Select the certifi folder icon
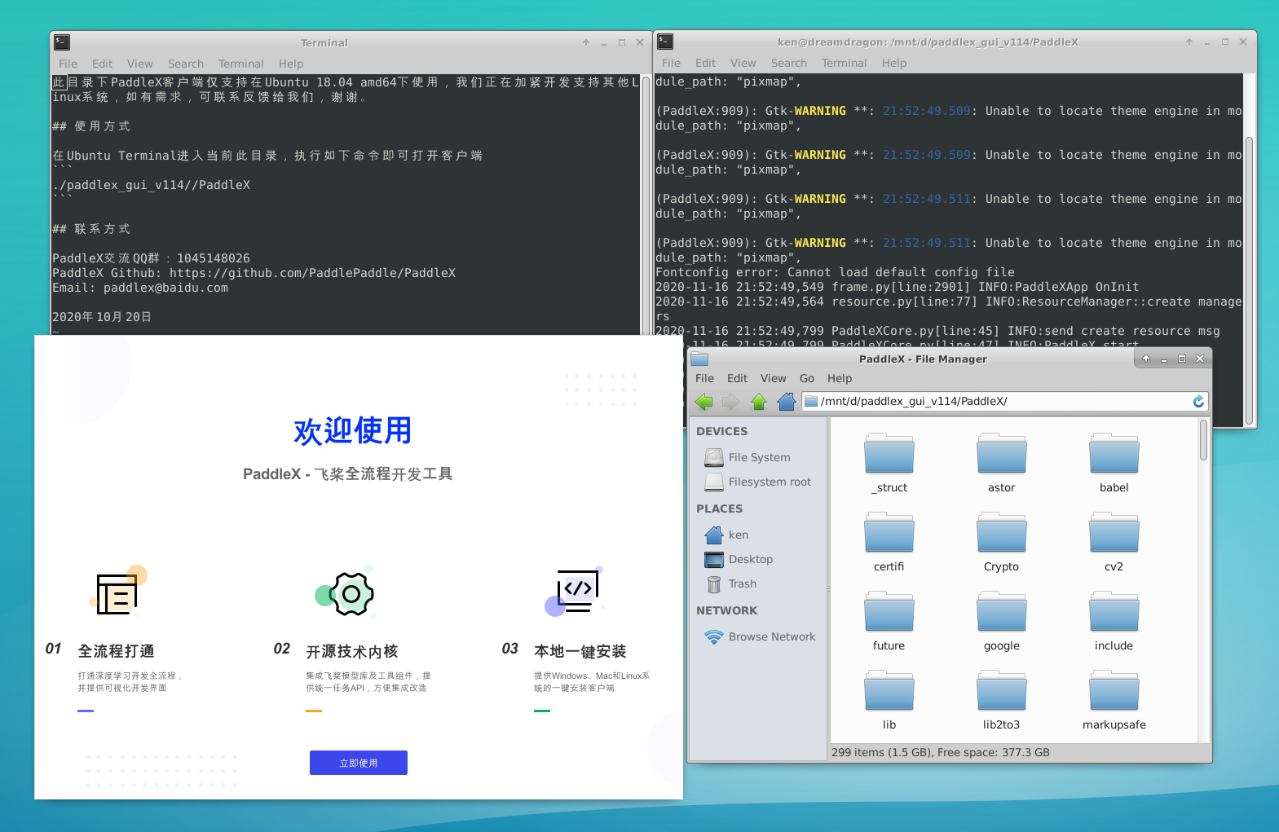Image resolution: width=1279 pixels, height=832 pixels. (x=889, y=533)
